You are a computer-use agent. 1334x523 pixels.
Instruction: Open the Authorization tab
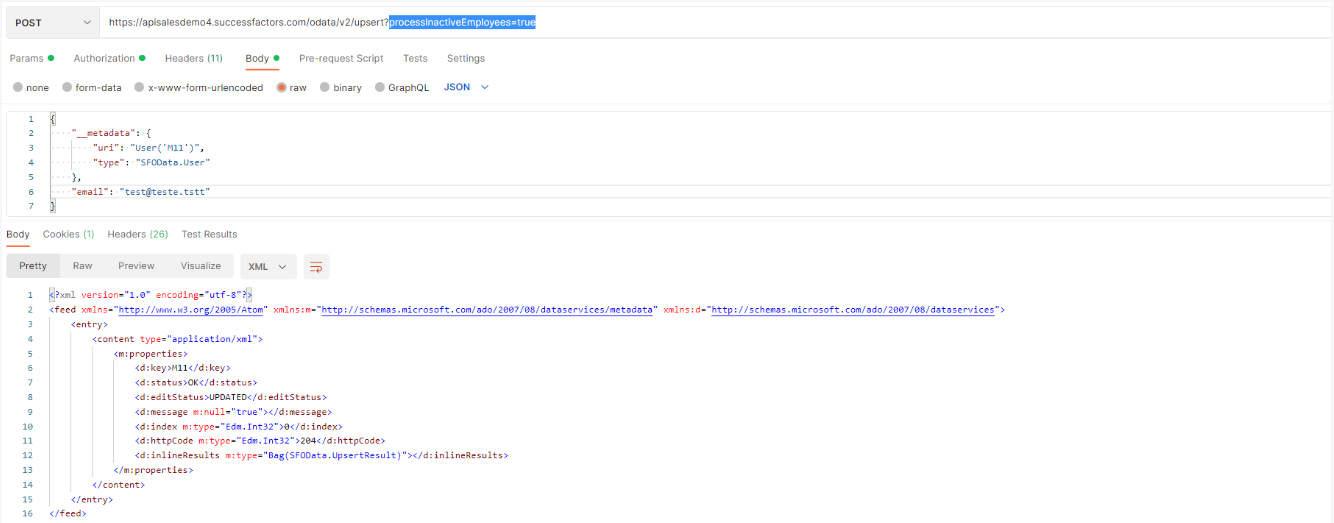[x=110, y=59]
